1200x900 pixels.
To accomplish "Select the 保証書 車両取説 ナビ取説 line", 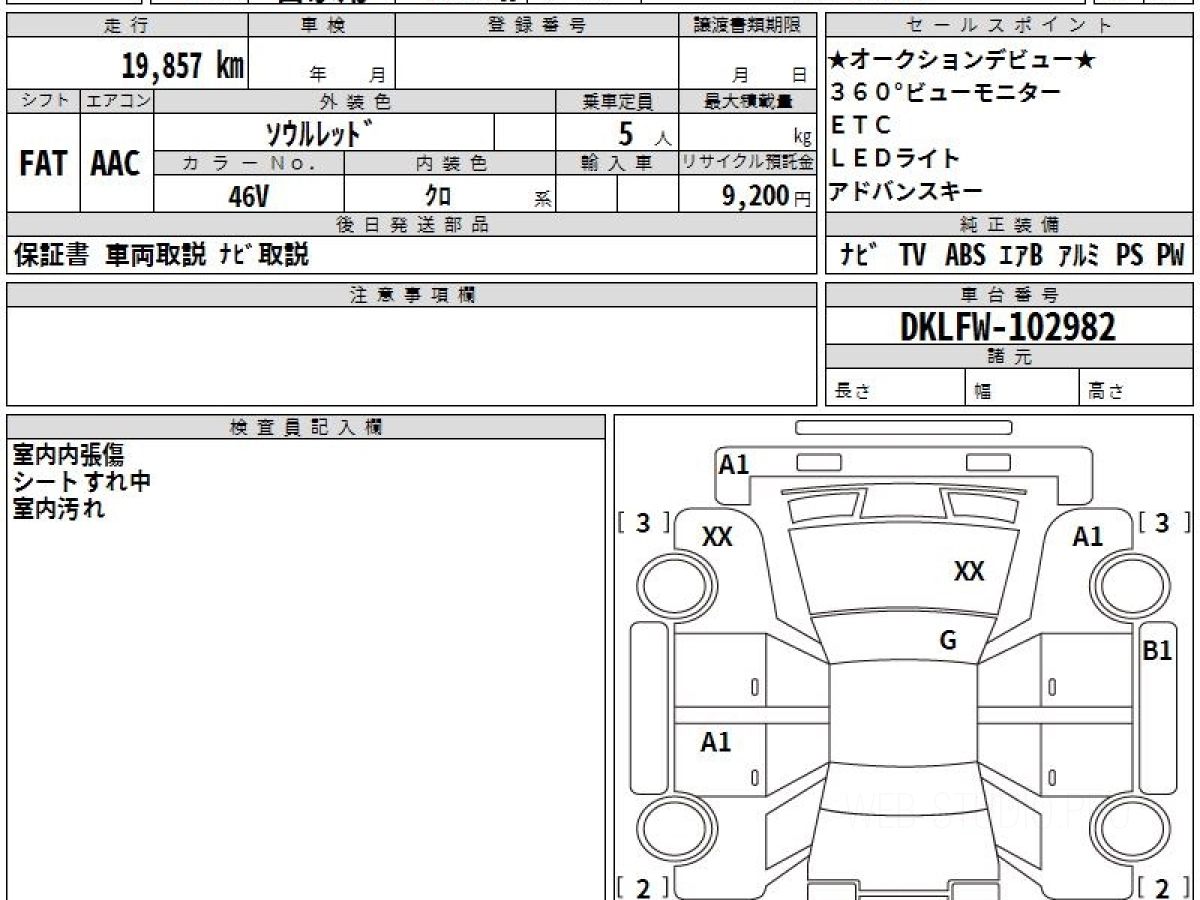I will (x=162, y=255).
